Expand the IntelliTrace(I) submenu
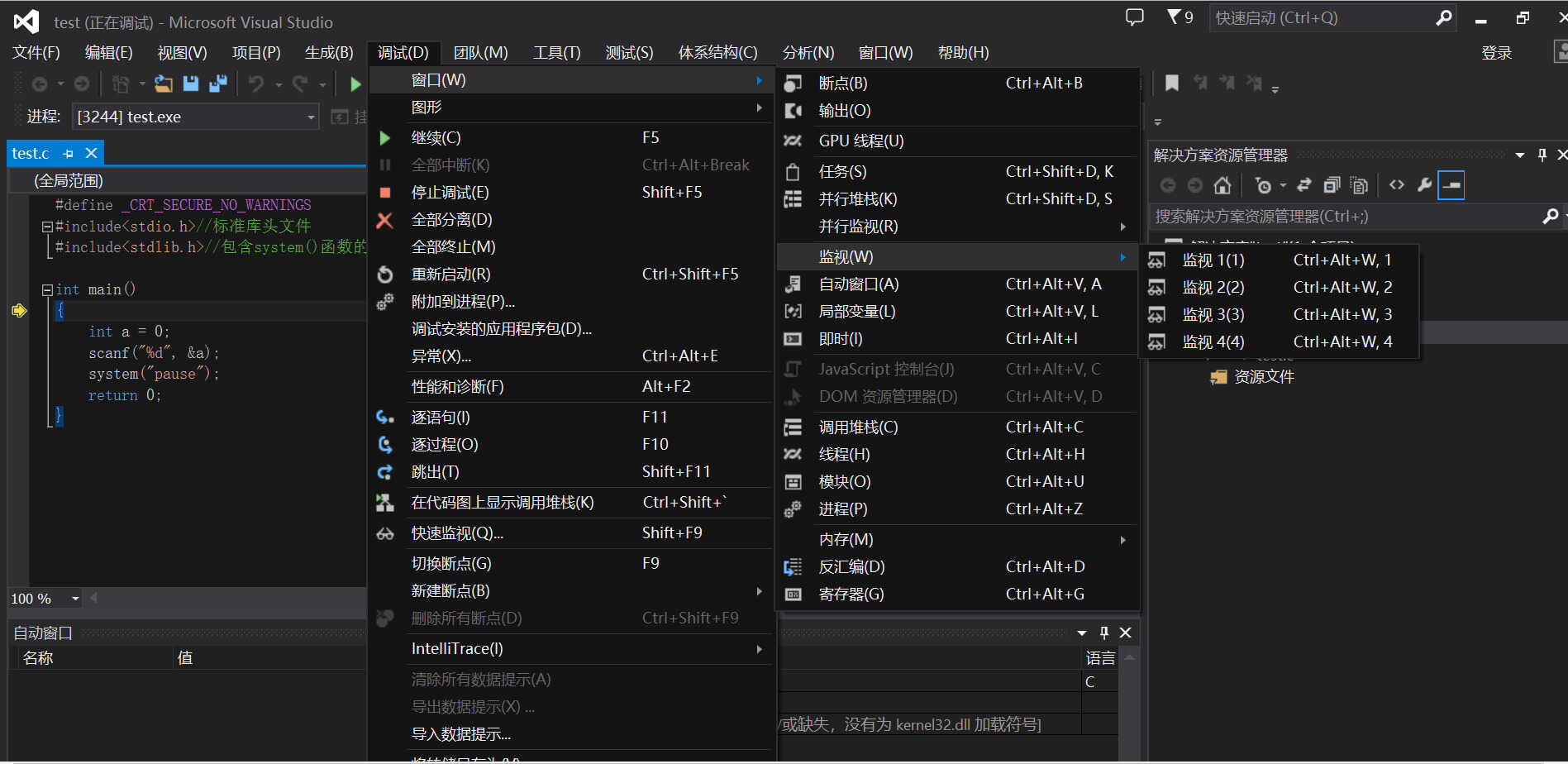1568x764 pixels. point(570,649)
